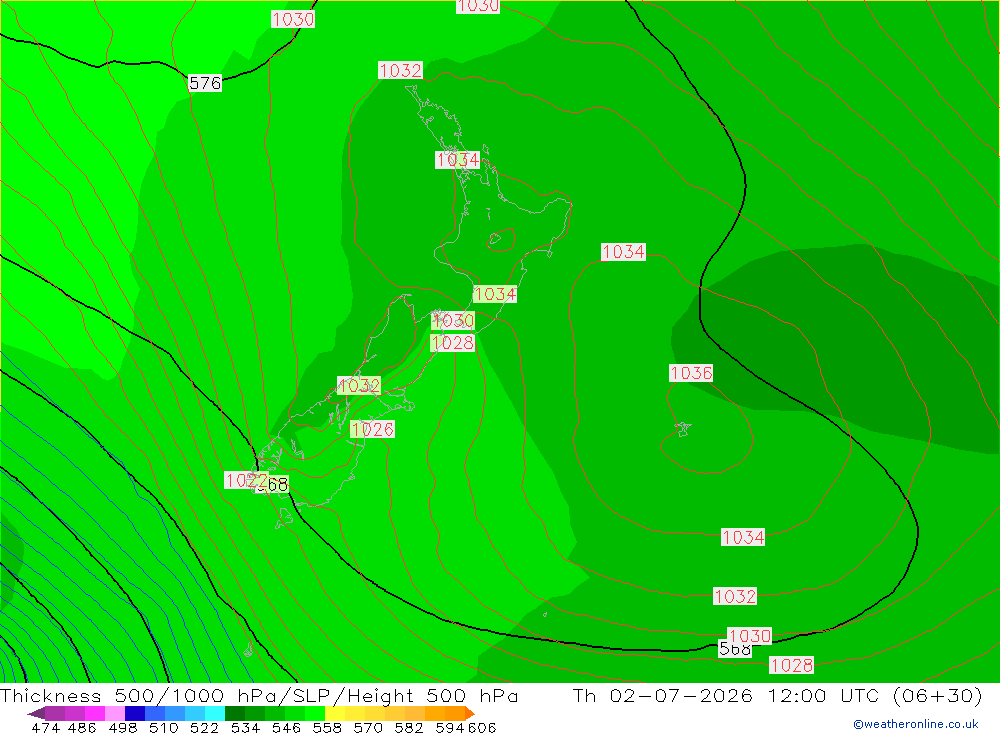This screenshot has width=1000, height=733.
Task: Click the 576 height contour label
Action: [205, 83]
